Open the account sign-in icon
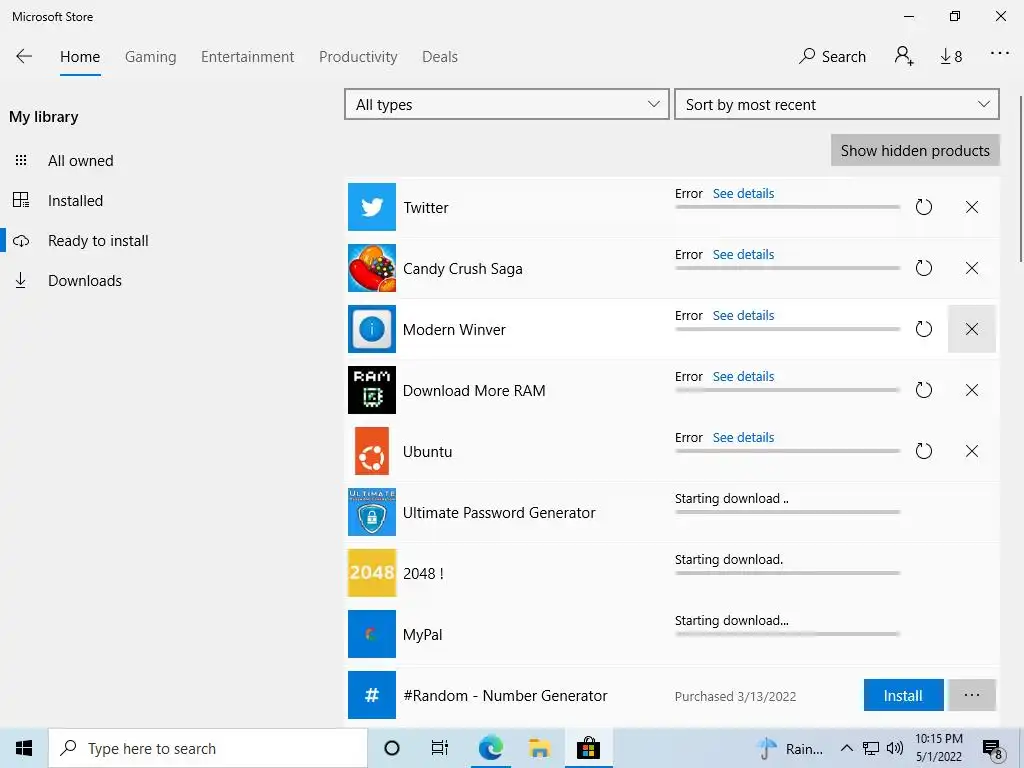This screenshot has width=1024, height=768. click(904, 56)
